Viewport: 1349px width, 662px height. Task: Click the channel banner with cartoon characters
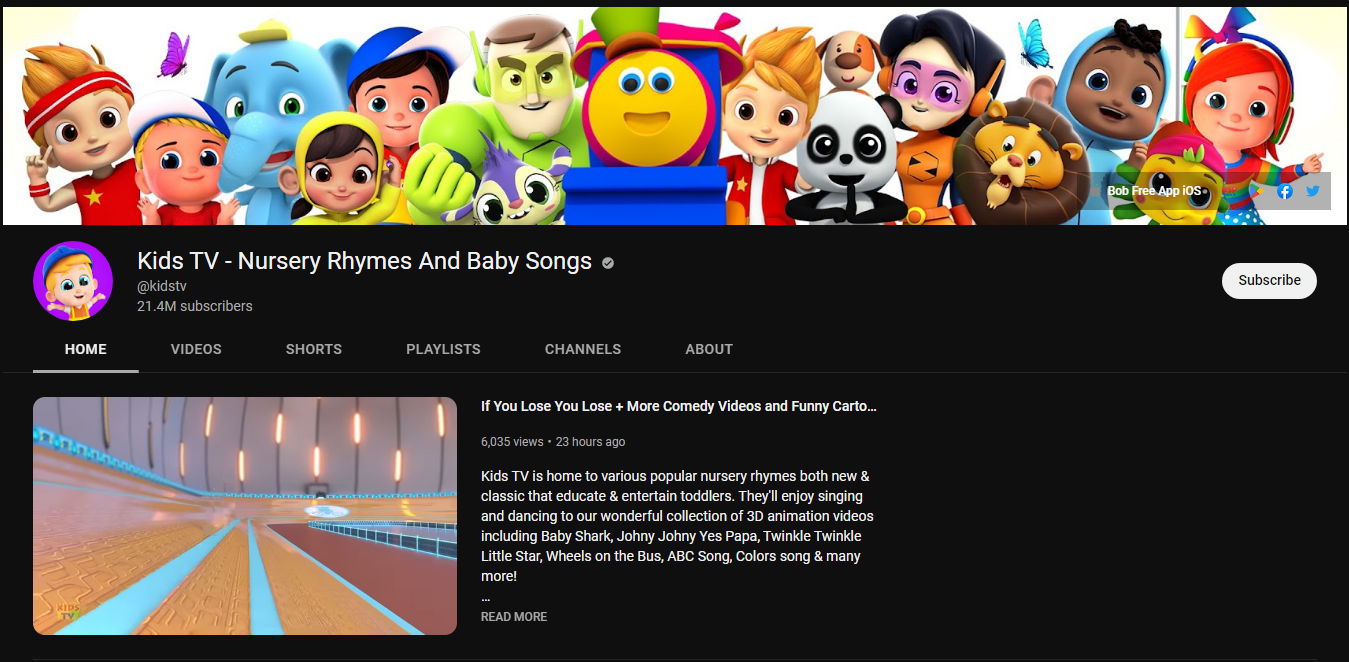(x=674, y=116)
